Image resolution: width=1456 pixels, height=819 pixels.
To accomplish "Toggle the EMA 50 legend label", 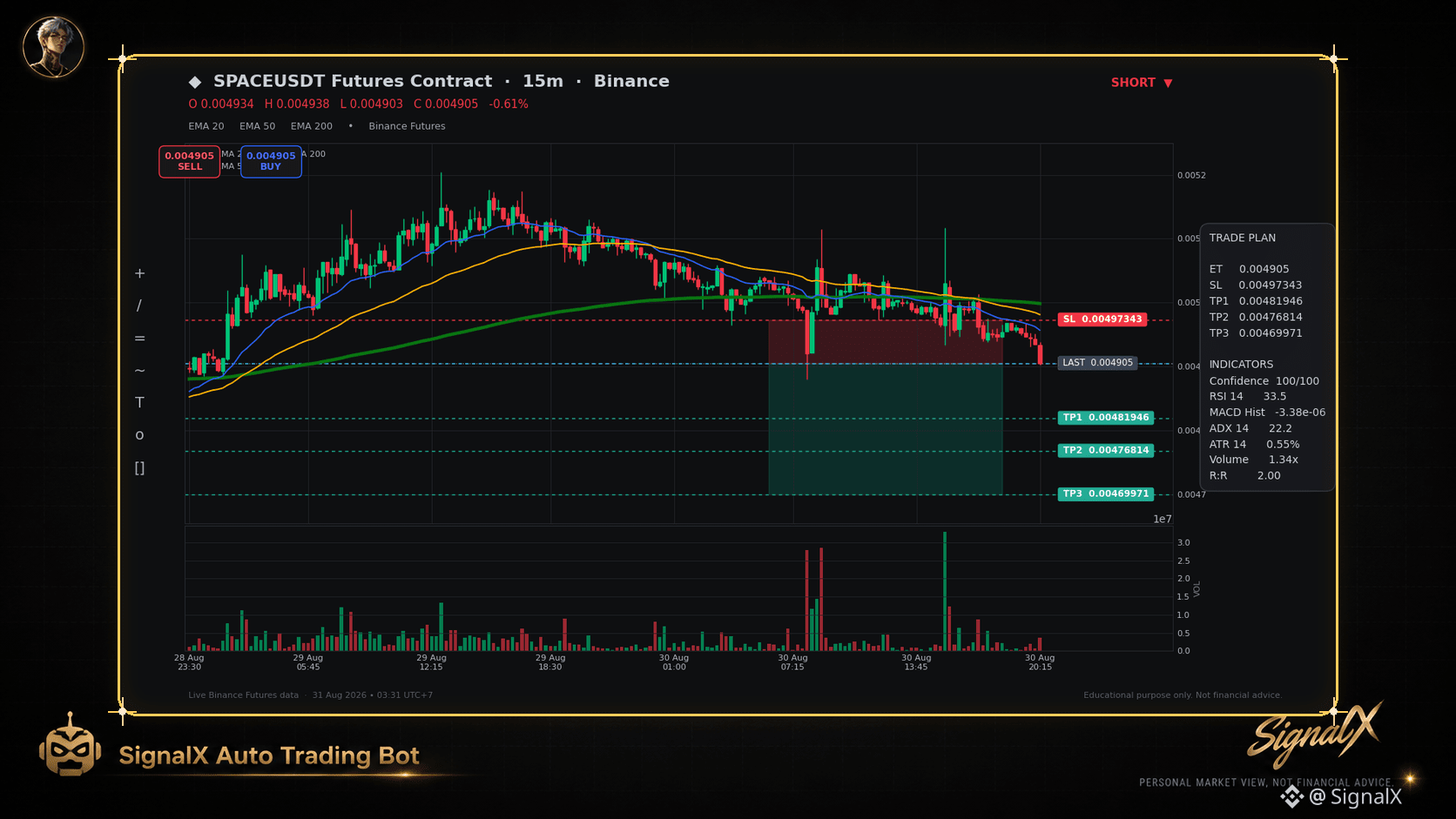I will pyautogui.click(x=258, y=126).
